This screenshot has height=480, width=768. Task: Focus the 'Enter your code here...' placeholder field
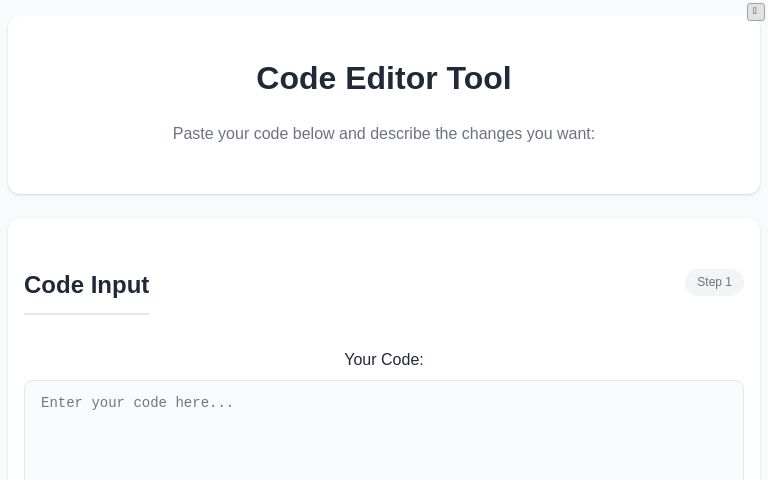tap(138, 403)
